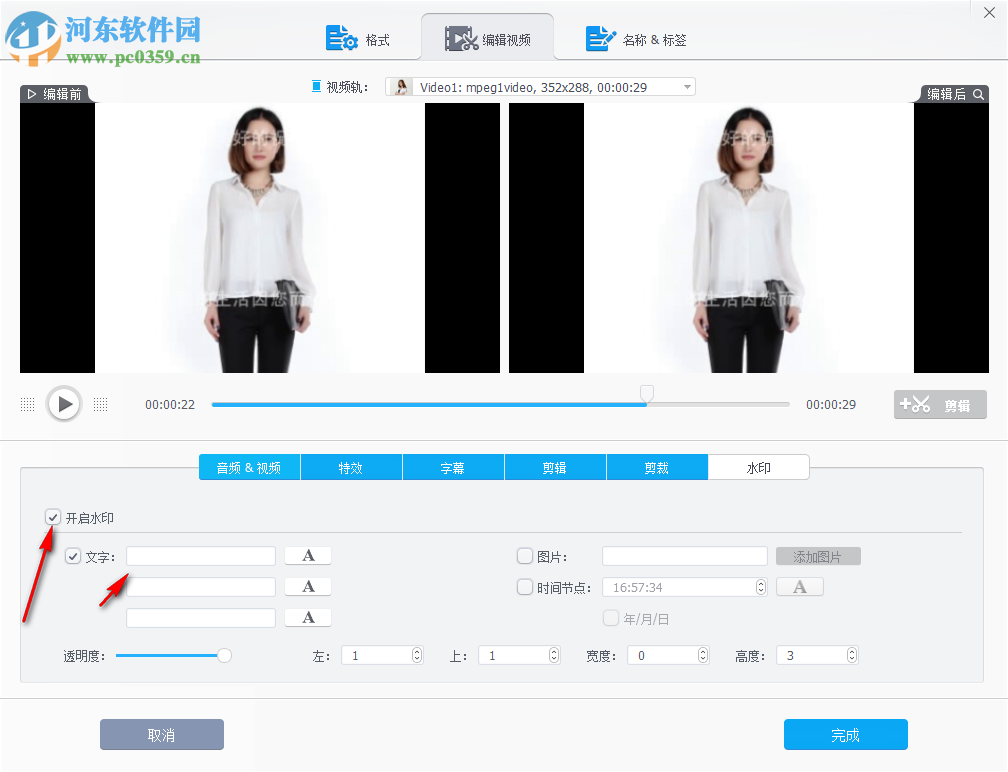Enable the 时间节点 timestamp checkbox
The image size is (1008, 772).
pos(524,586)
